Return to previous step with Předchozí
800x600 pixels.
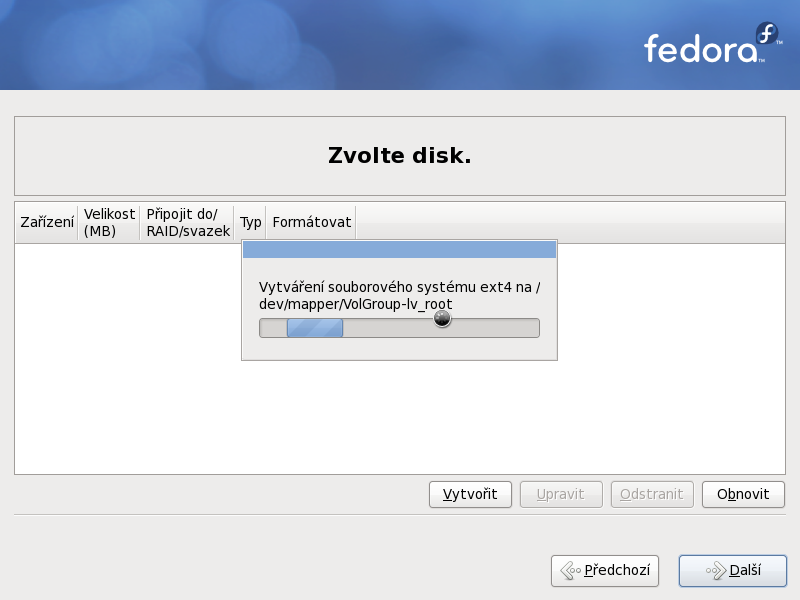[x=605, y=570]
